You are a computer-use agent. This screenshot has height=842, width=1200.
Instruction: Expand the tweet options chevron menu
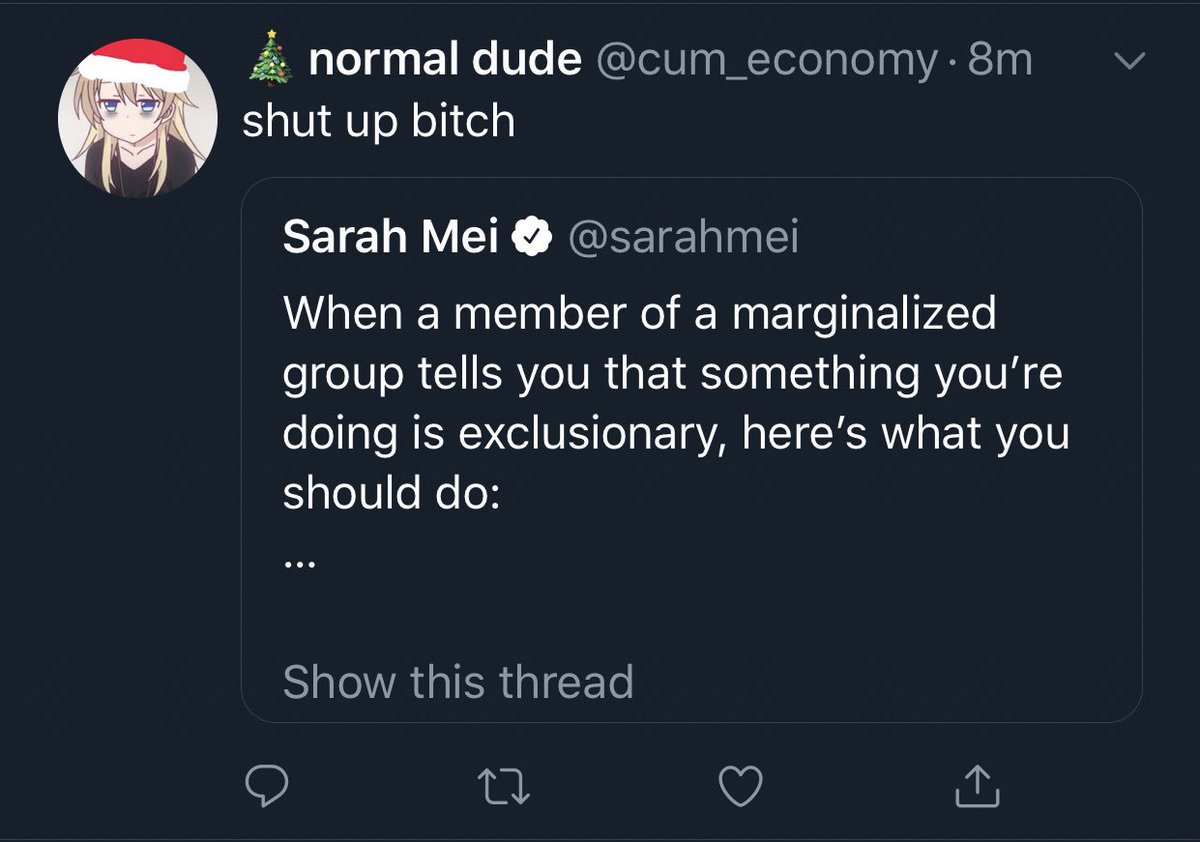(x=1128, y=63)
